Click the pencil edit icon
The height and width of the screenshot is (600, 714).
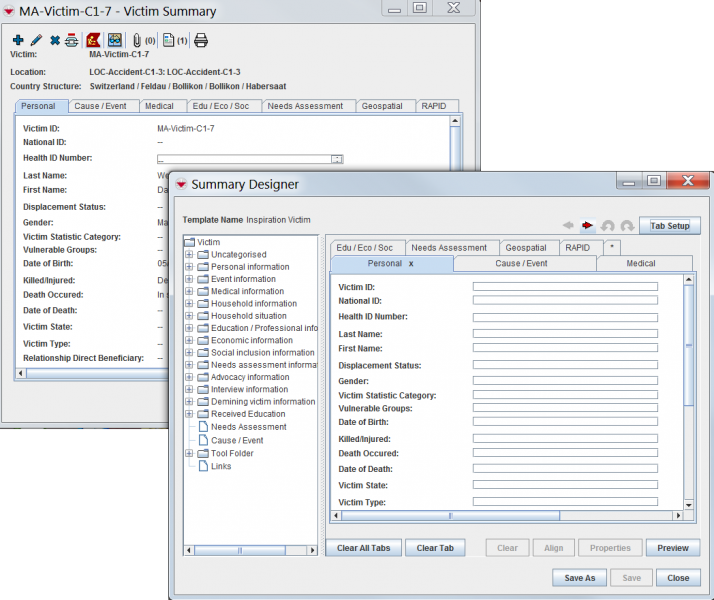point(36,41)
